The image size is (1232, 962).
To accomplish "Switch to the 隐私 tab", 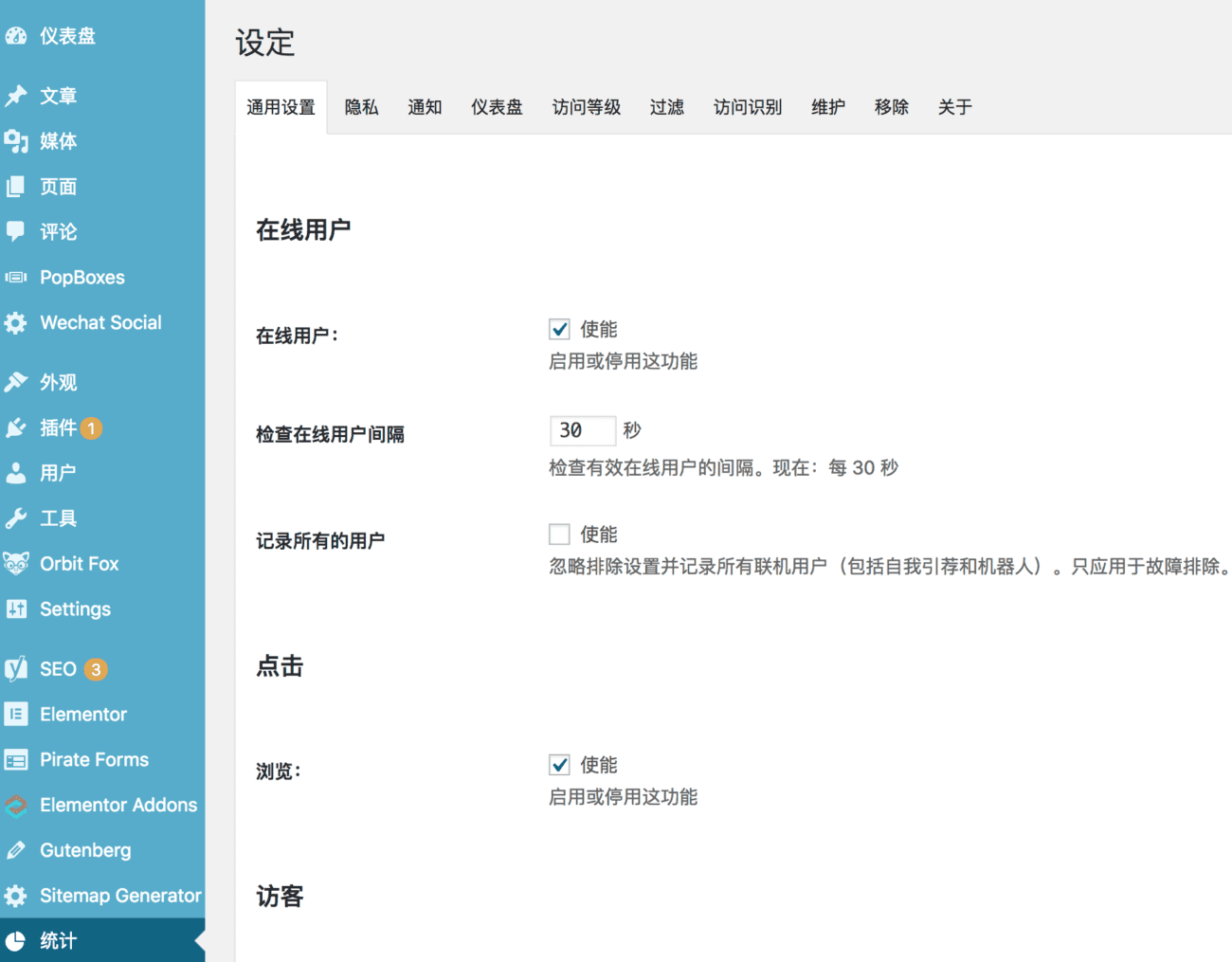I will [x=361, y=107].
